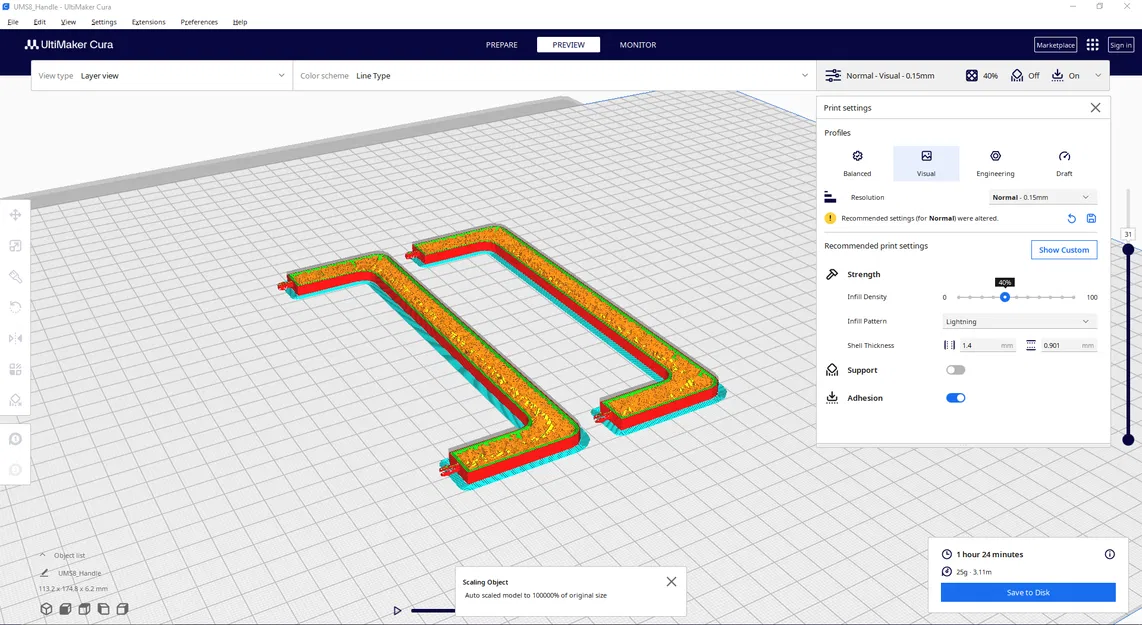Open the Settings menu
The image size is (1142, 625).
(104, 22)
